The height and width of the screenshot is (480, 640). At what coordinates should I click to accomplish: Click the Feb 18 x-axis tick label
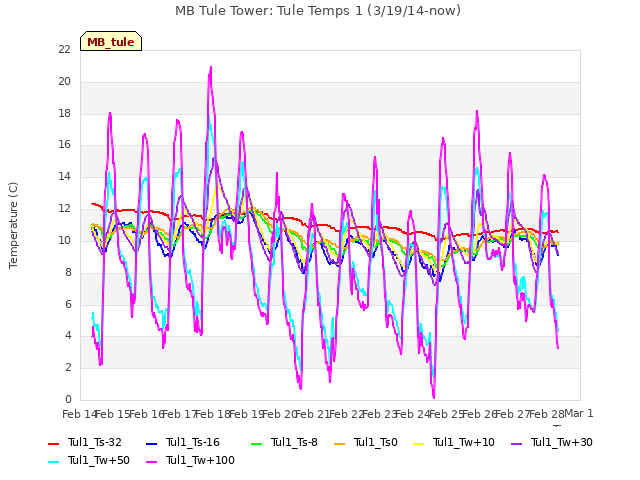(213, 414)
